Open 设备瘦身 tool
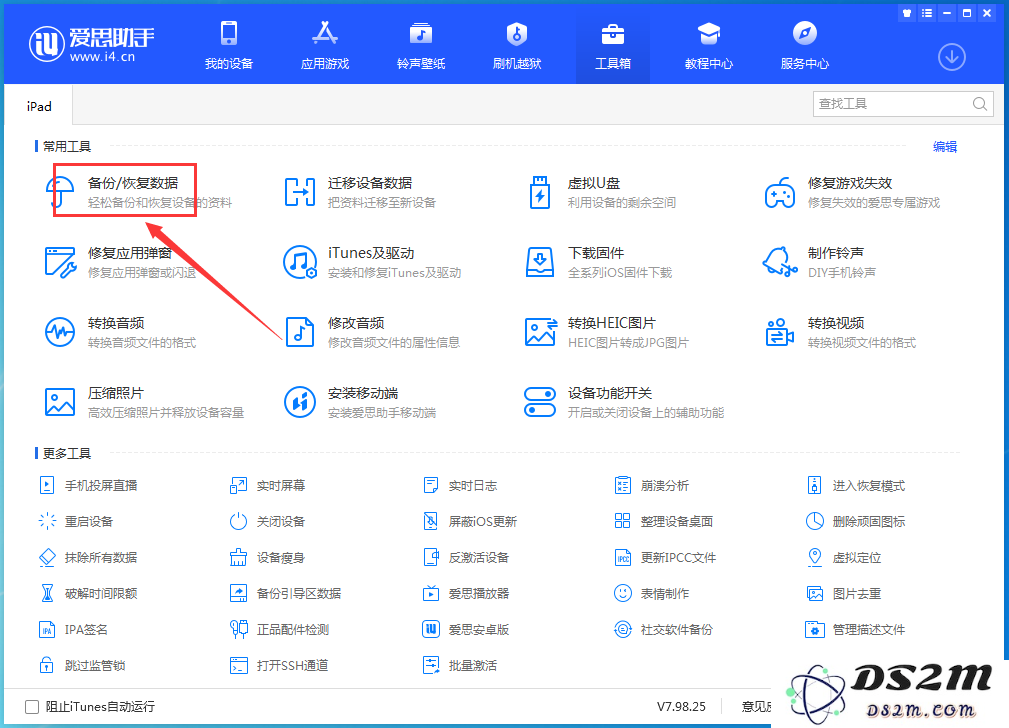The image size is (1009, 728). 267,557
